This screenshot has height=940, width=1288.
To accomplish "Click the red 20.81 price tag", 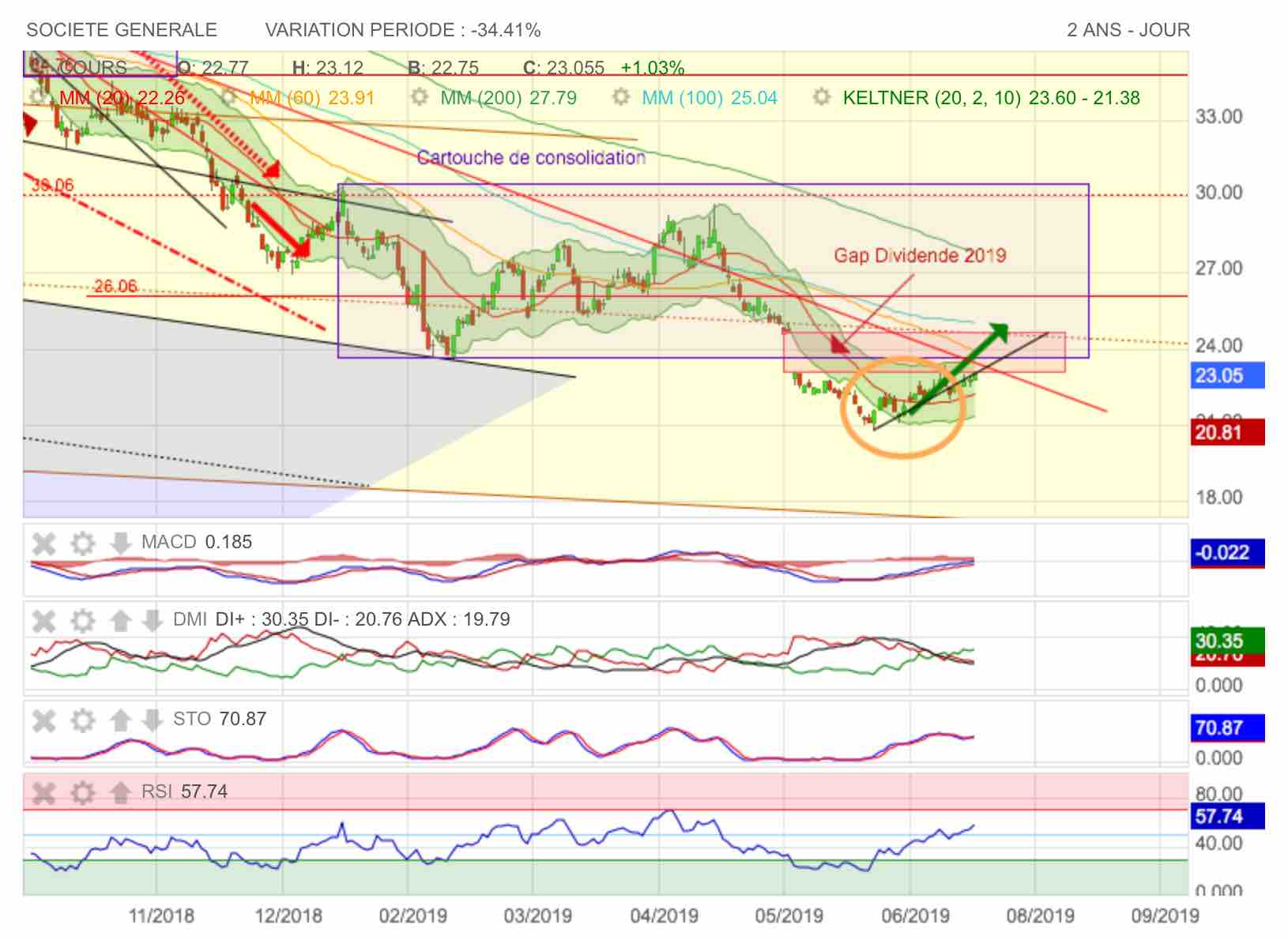I will (x=1227, y=432).
